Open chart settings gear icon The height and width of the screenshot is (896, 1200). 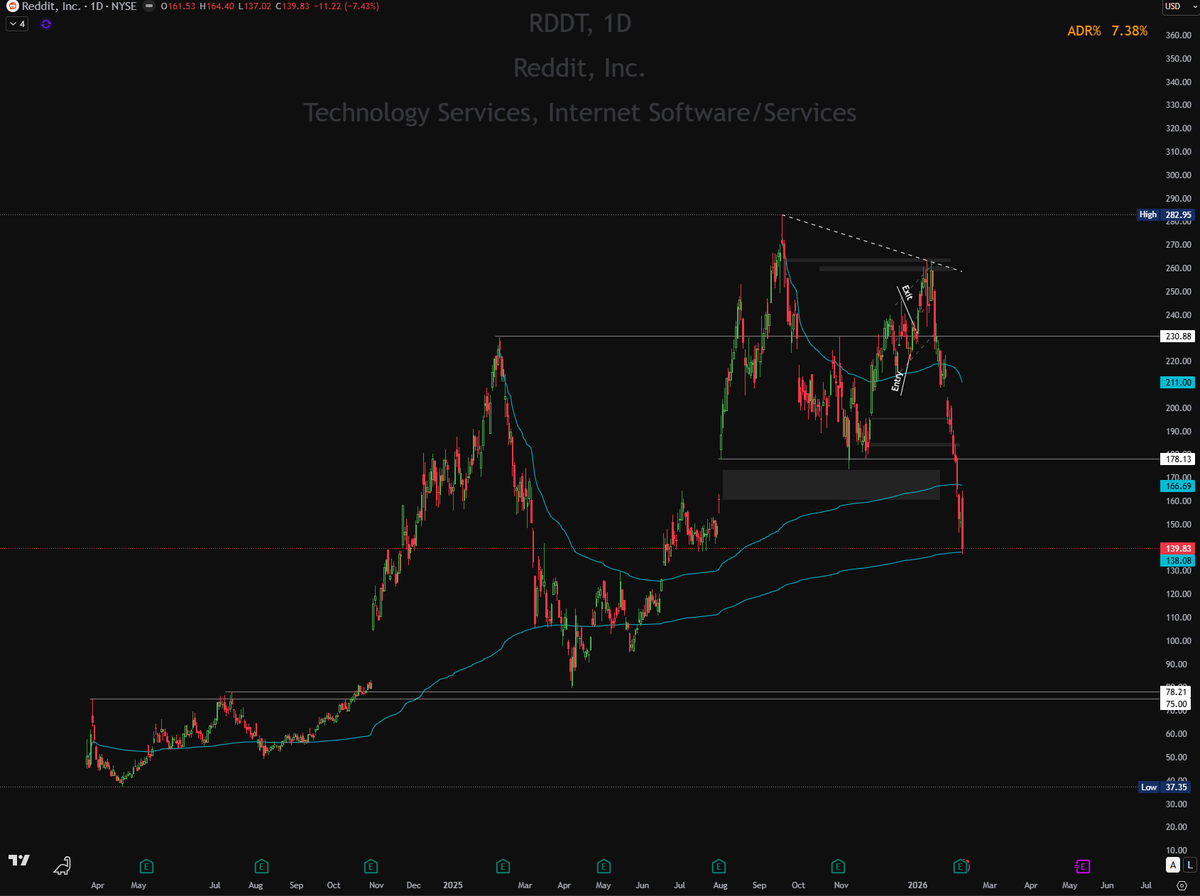(x=1181, y=885)
